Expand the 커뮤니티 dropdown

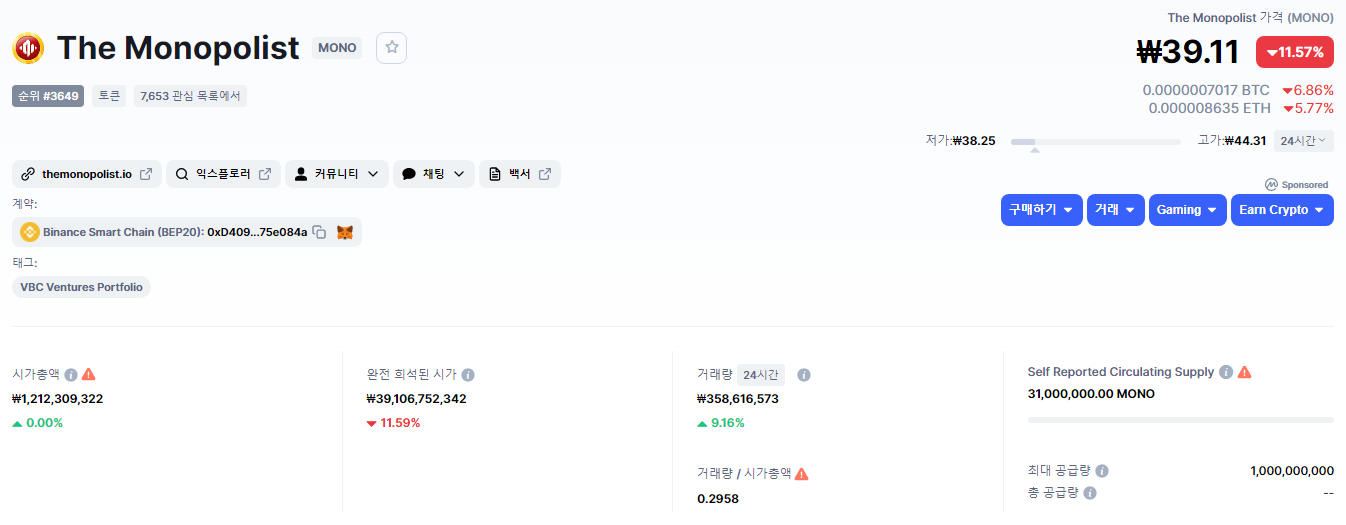point(337,174)
